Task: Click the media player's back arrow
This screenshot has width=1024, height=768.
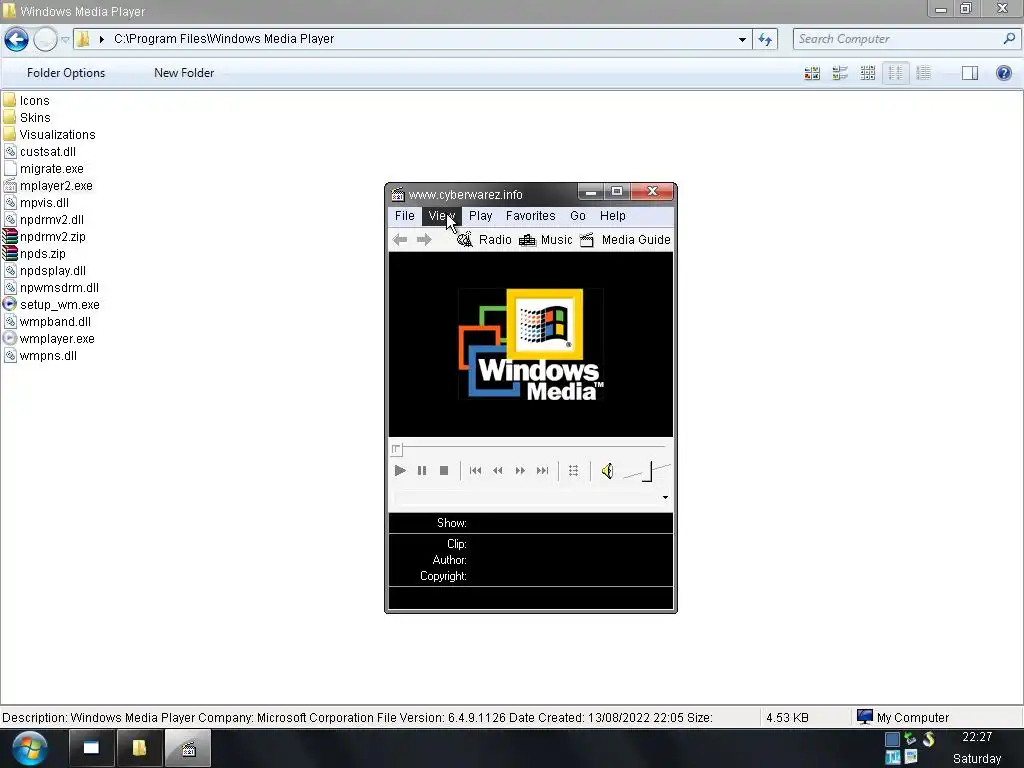Action: coord(400,240)
